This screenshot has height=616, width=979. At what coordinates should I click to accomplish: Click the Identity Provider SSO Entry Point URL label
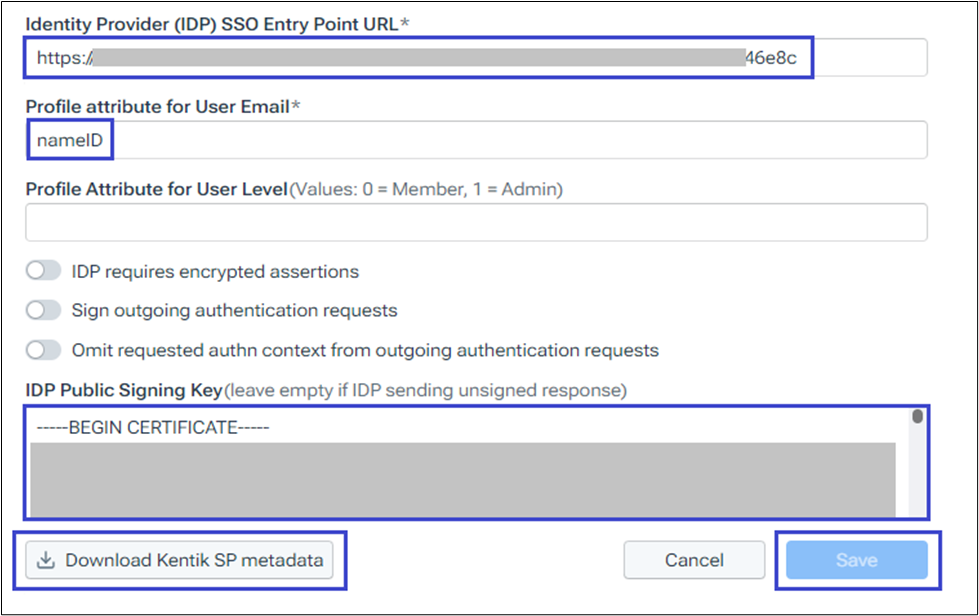[x=211, y=23]
